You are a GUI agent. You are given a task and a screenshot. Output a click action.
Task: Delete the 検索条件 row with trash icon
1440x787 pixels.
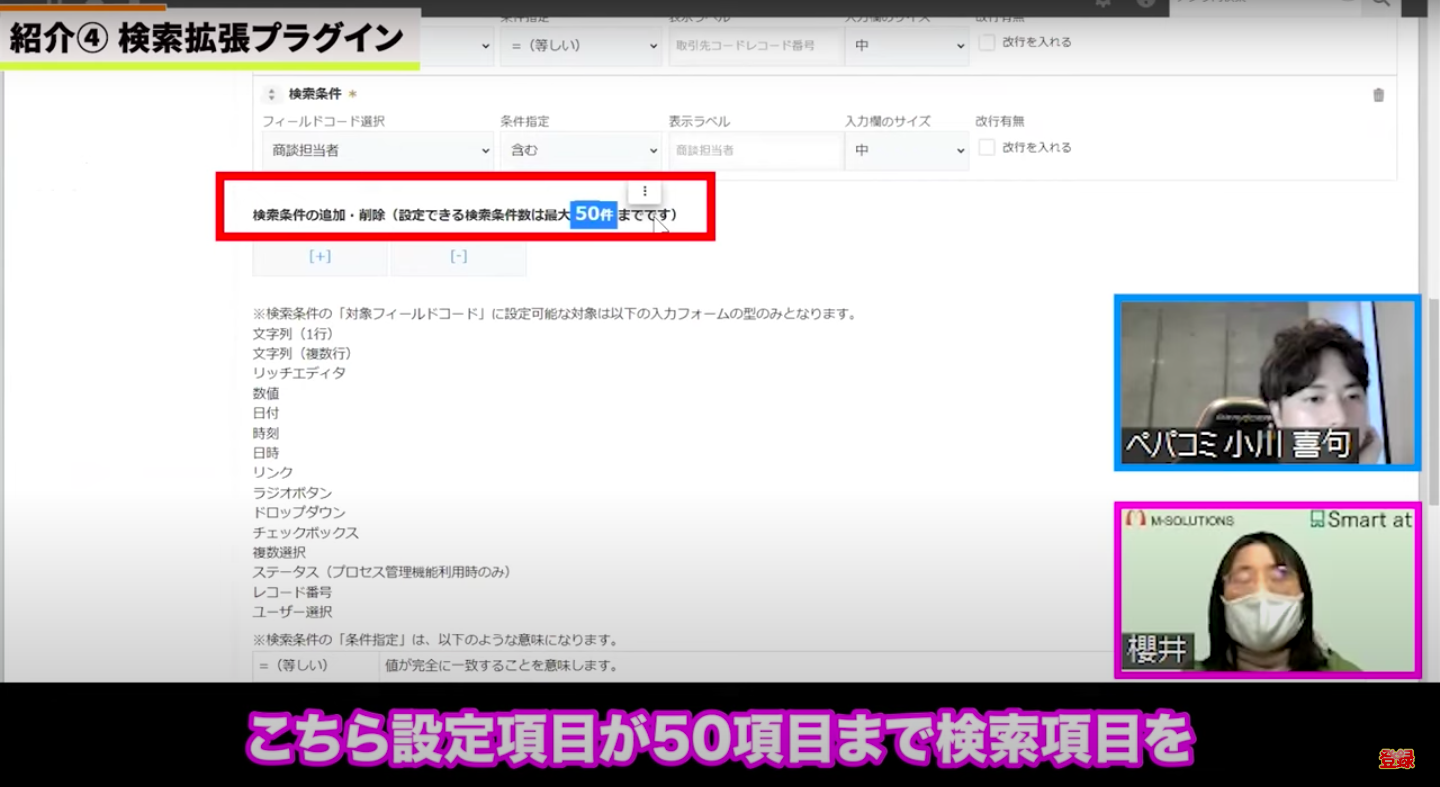point(1378,95)
